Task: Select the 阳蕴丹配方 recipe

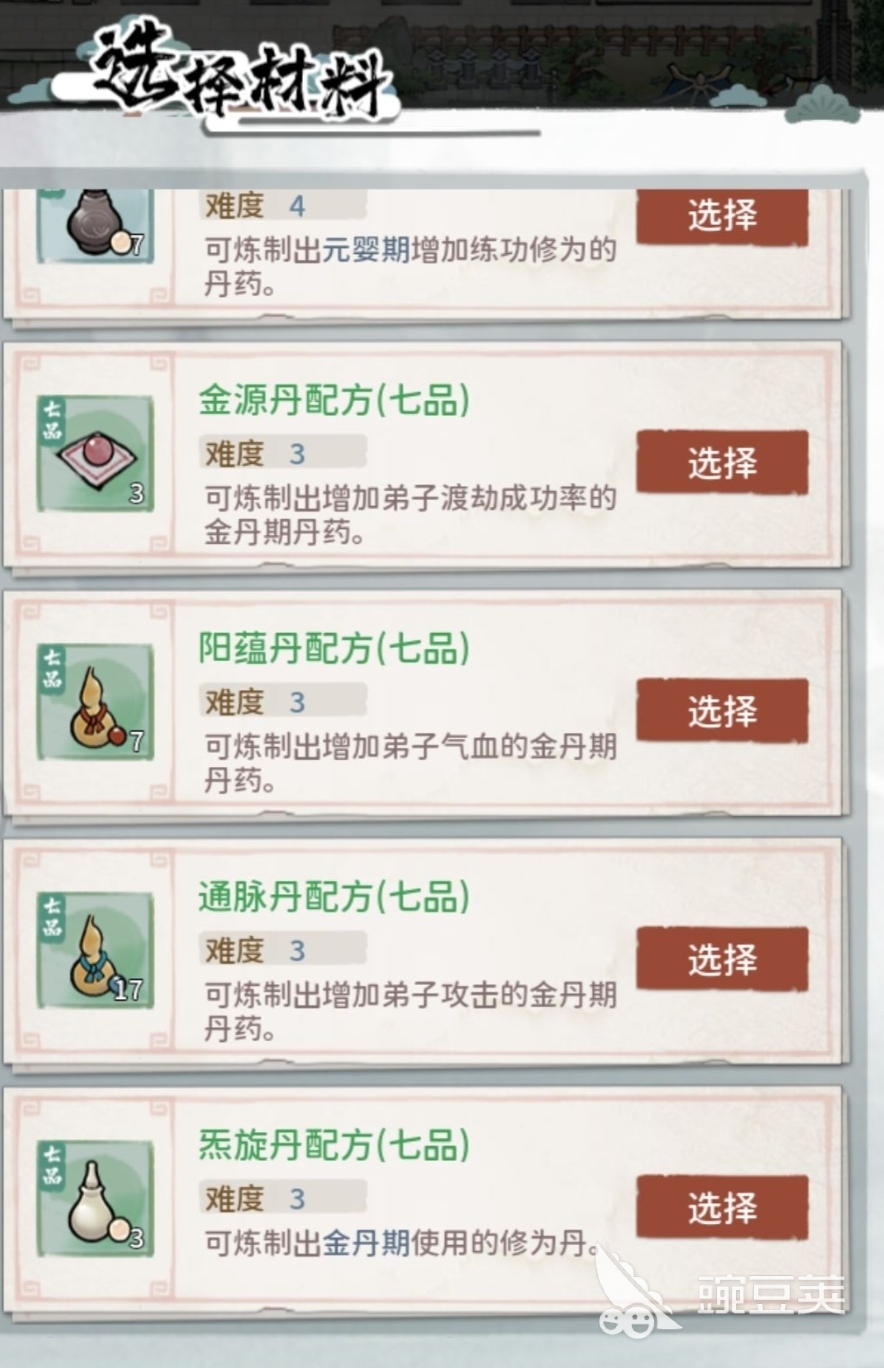Action: pos(722,710)
